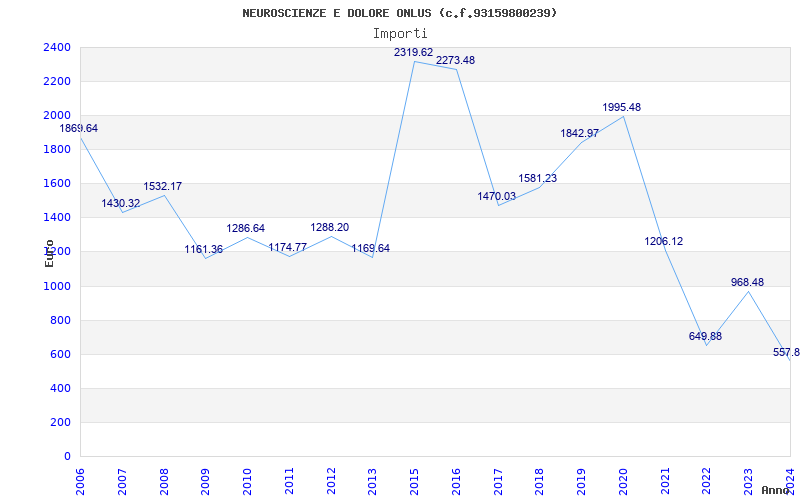The height and width of the screenshot is (500, 800).
Task: Click the data label 1174.77
Action: pos(287,247)
